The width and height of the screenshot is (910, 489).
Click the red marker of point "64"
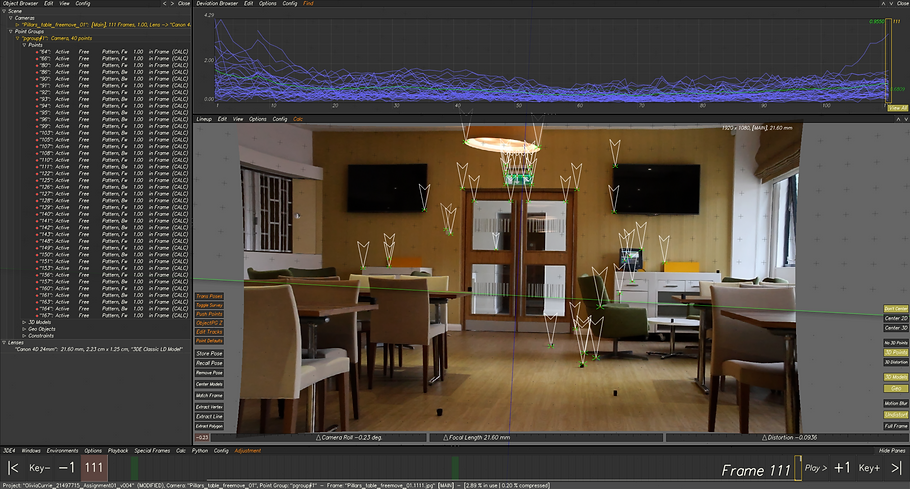(x=37, y=52)
